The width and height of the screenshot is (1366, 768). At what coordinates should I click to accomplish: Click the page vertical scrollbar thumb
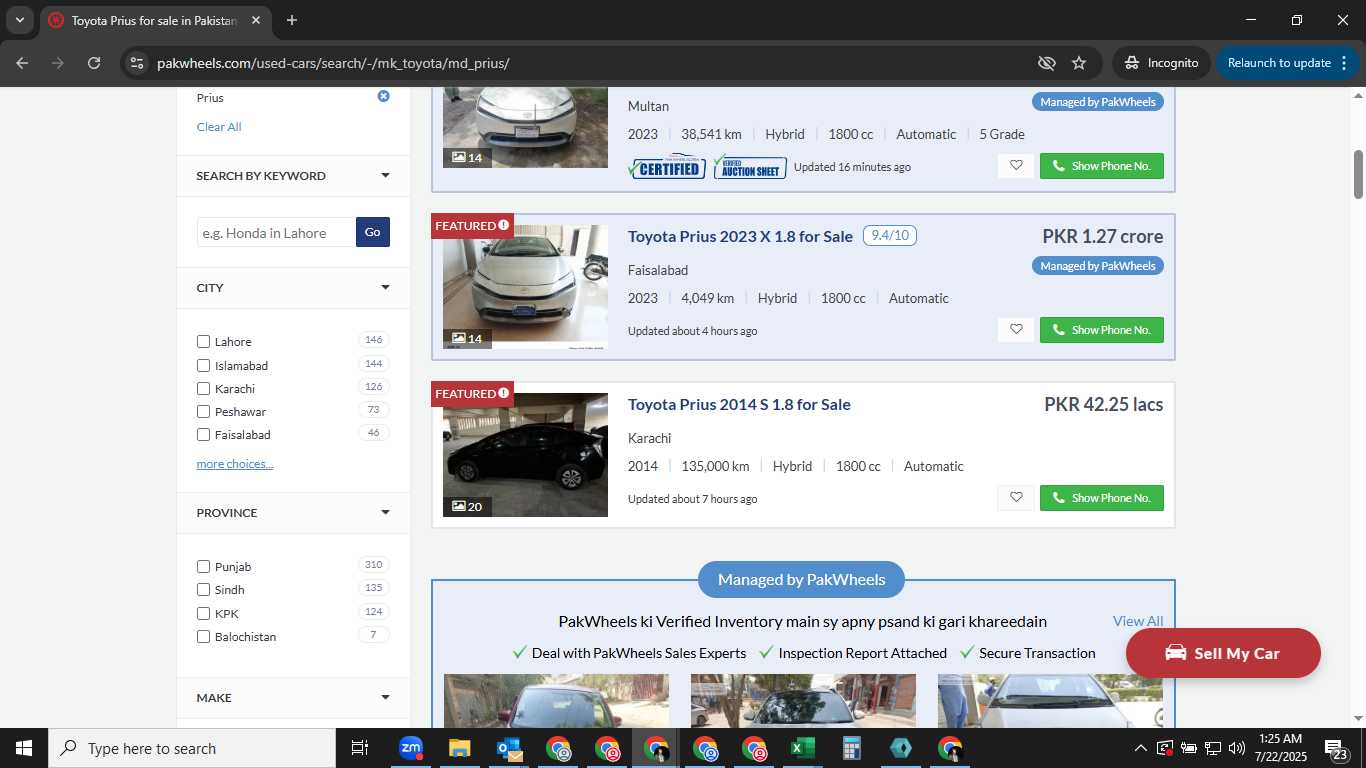click(1358, 174)
